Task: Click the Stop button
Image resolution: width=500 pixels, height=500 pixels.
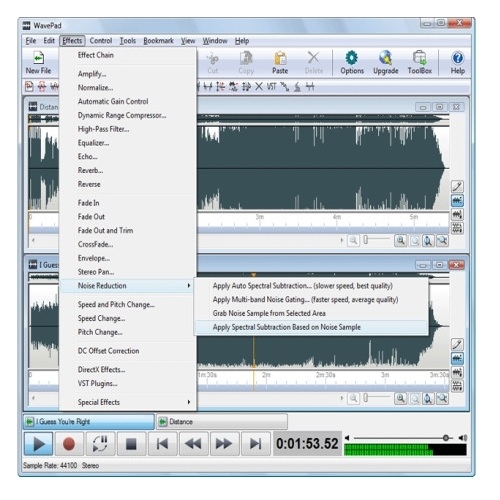Action: click(131, 444)
